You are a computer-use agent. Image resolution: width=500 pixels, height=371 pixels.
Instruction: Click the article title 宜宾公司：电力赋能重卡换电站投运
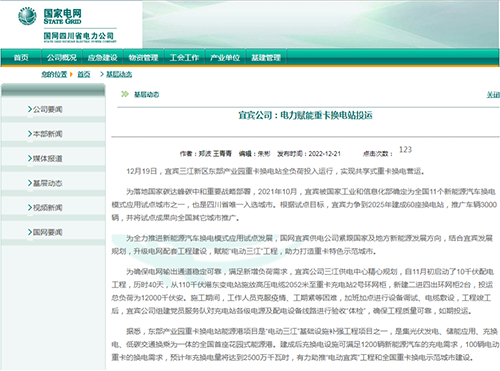[305, 115]
